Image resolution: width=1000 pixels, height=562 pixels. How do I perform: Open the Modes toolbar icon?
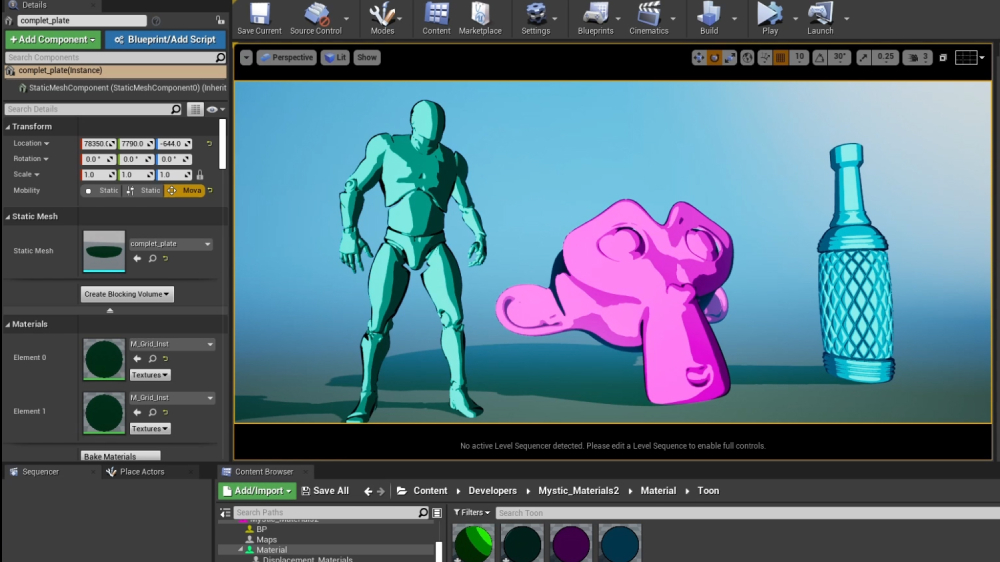[x=382, y=18]
